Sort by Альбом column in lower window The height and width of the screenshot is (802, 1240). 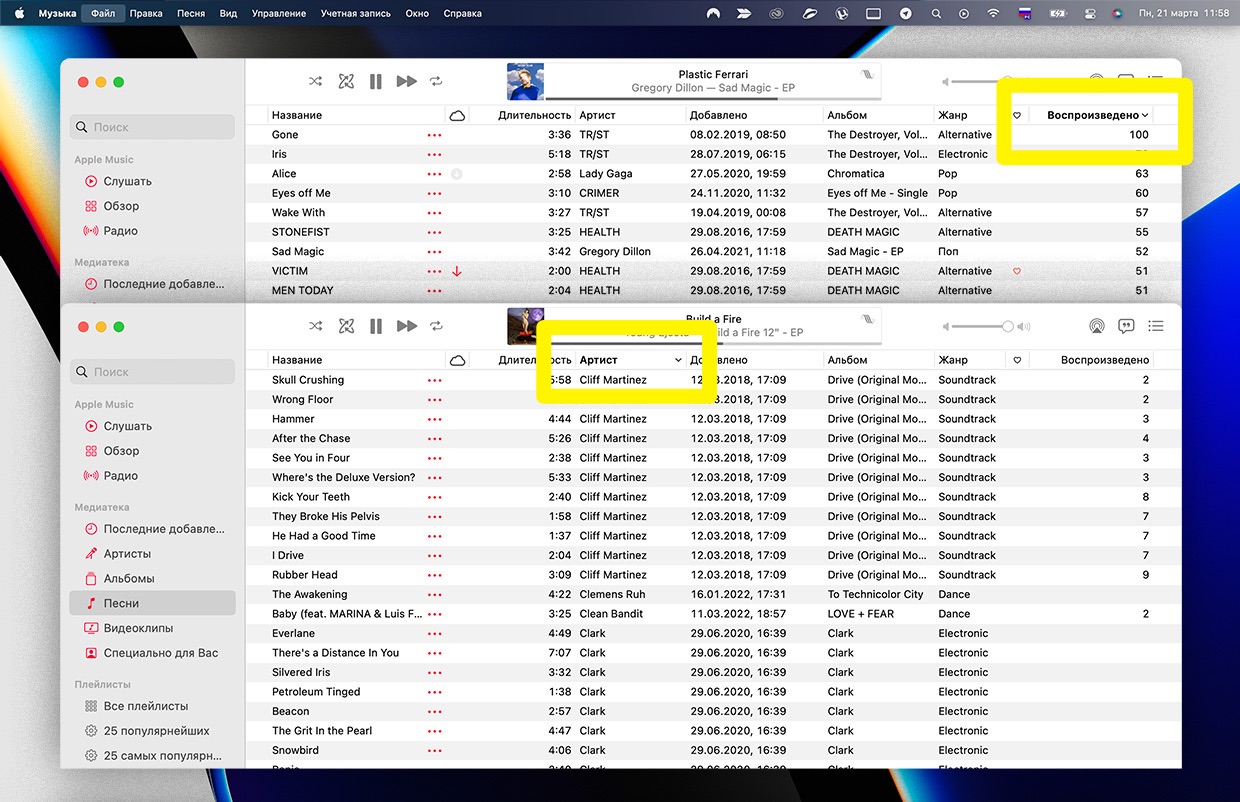[x=847, y=360]
